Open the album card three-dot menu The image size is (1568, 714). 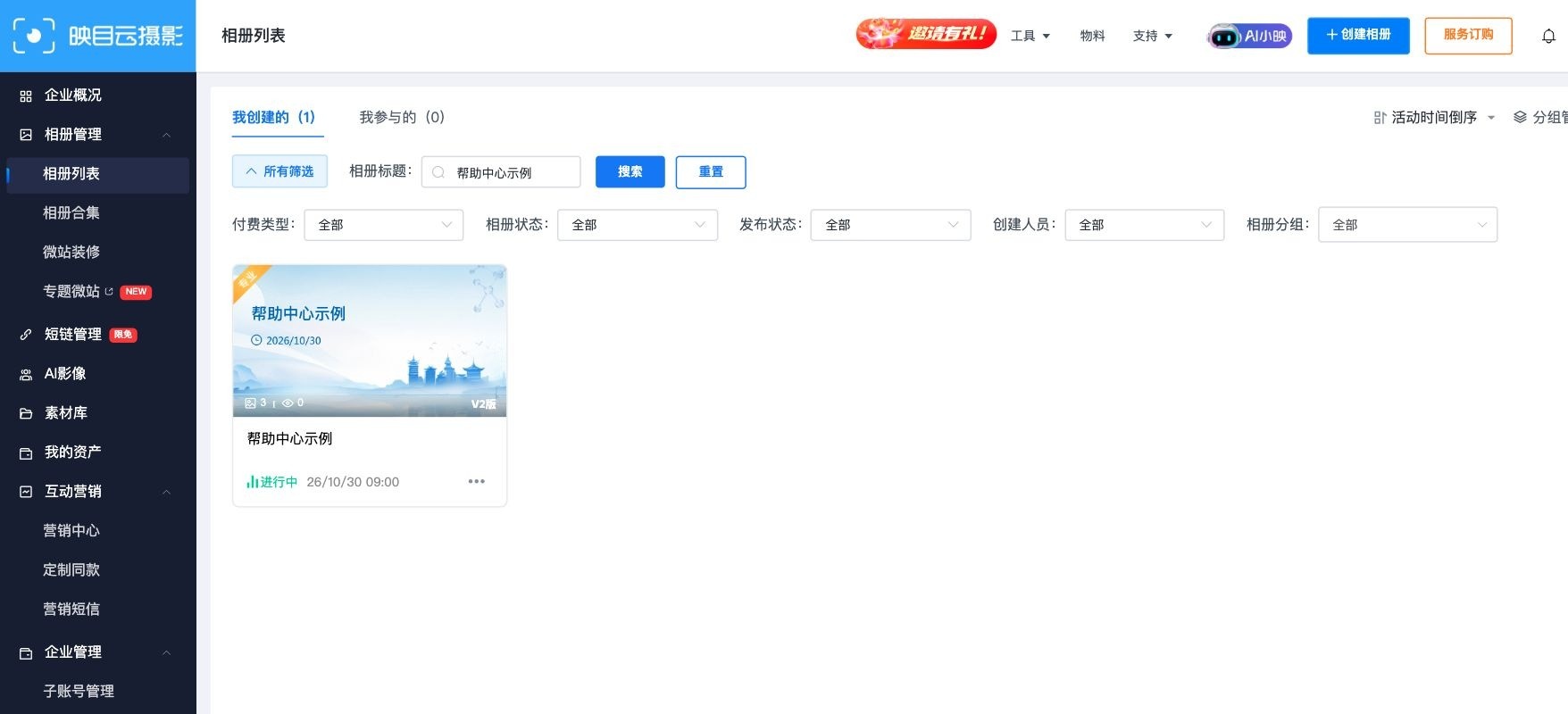[x=477, y=481]
